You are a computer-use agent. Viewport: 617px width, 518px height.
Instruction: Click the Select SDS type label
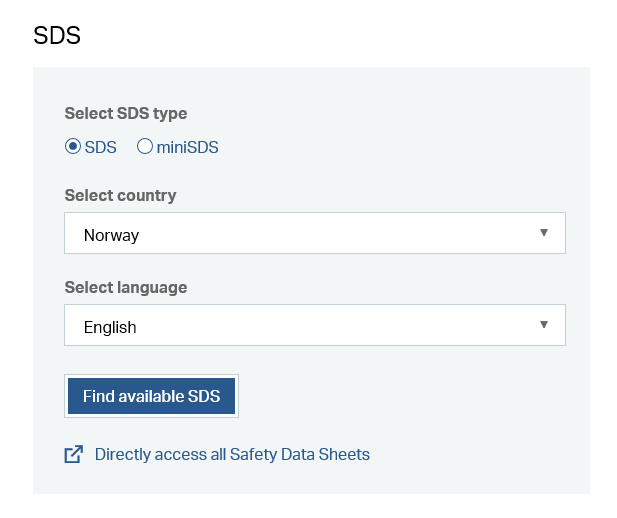point(126,114)
